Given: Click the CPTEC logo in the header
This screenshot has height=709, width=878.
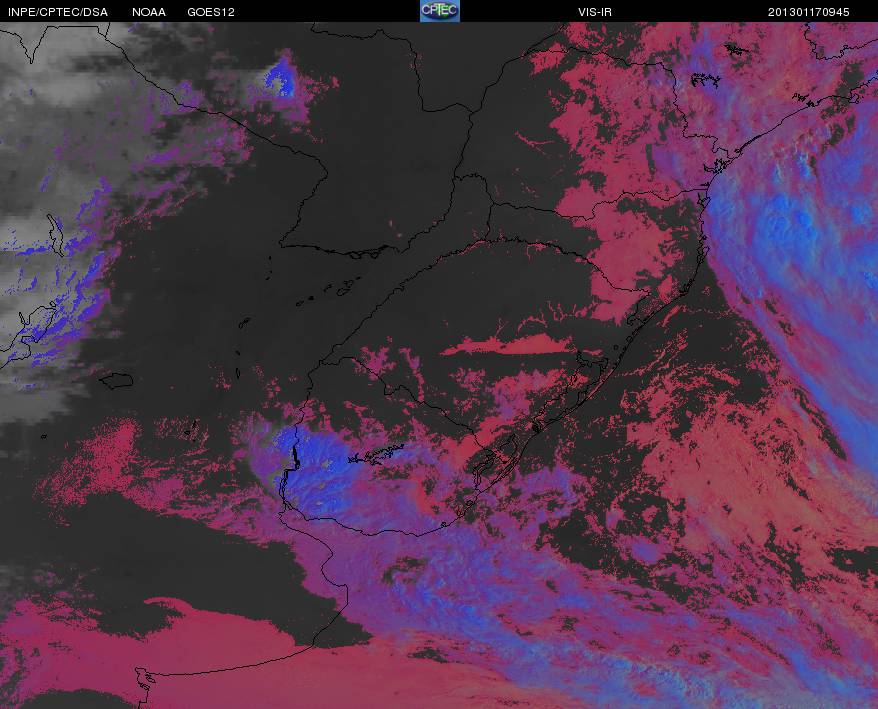Looking at the screenshot, I should pyautogui.click(x=440, y=11).
